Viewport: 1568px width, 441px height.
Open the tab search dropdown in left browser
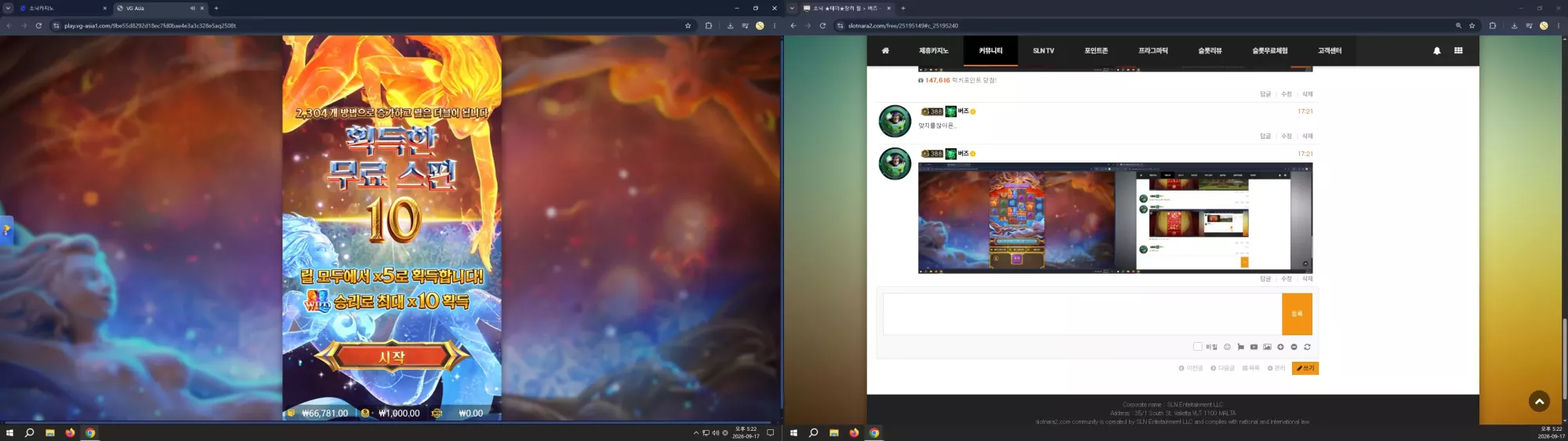coord(8,8)
